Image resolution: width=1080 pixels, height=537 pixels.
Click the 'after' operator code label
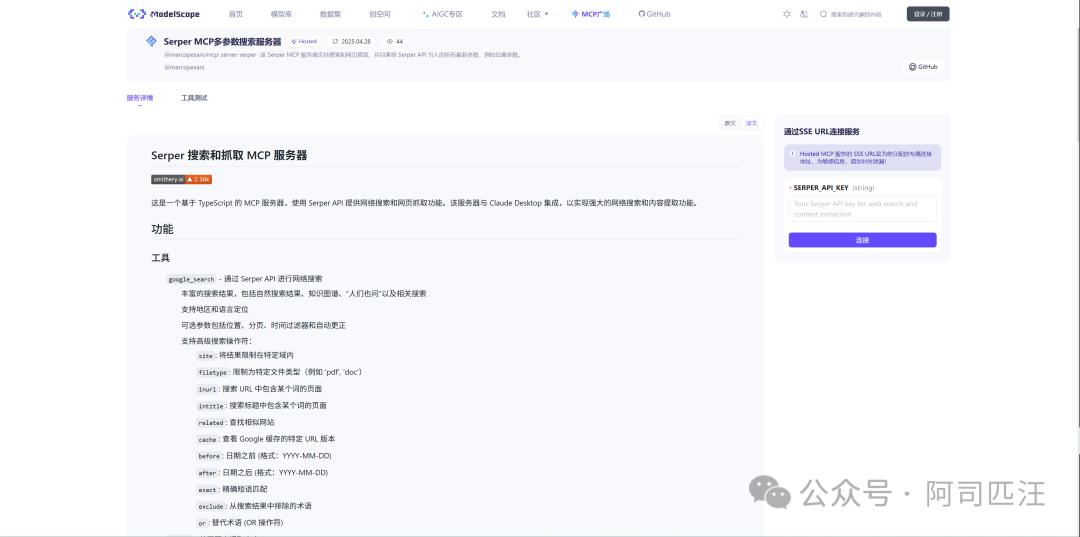[207, 473]
